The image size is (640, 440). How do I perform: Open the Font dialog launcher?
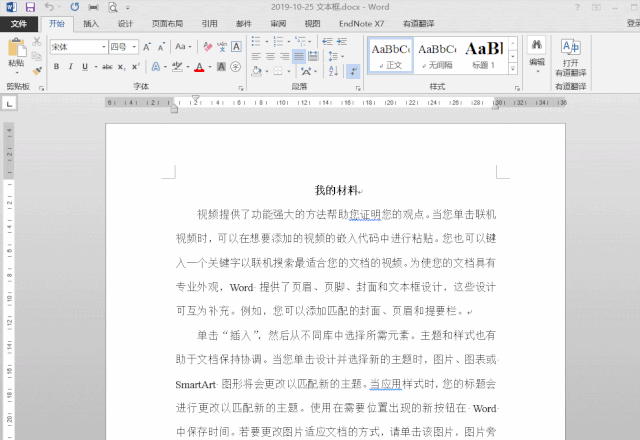point(241,88)
